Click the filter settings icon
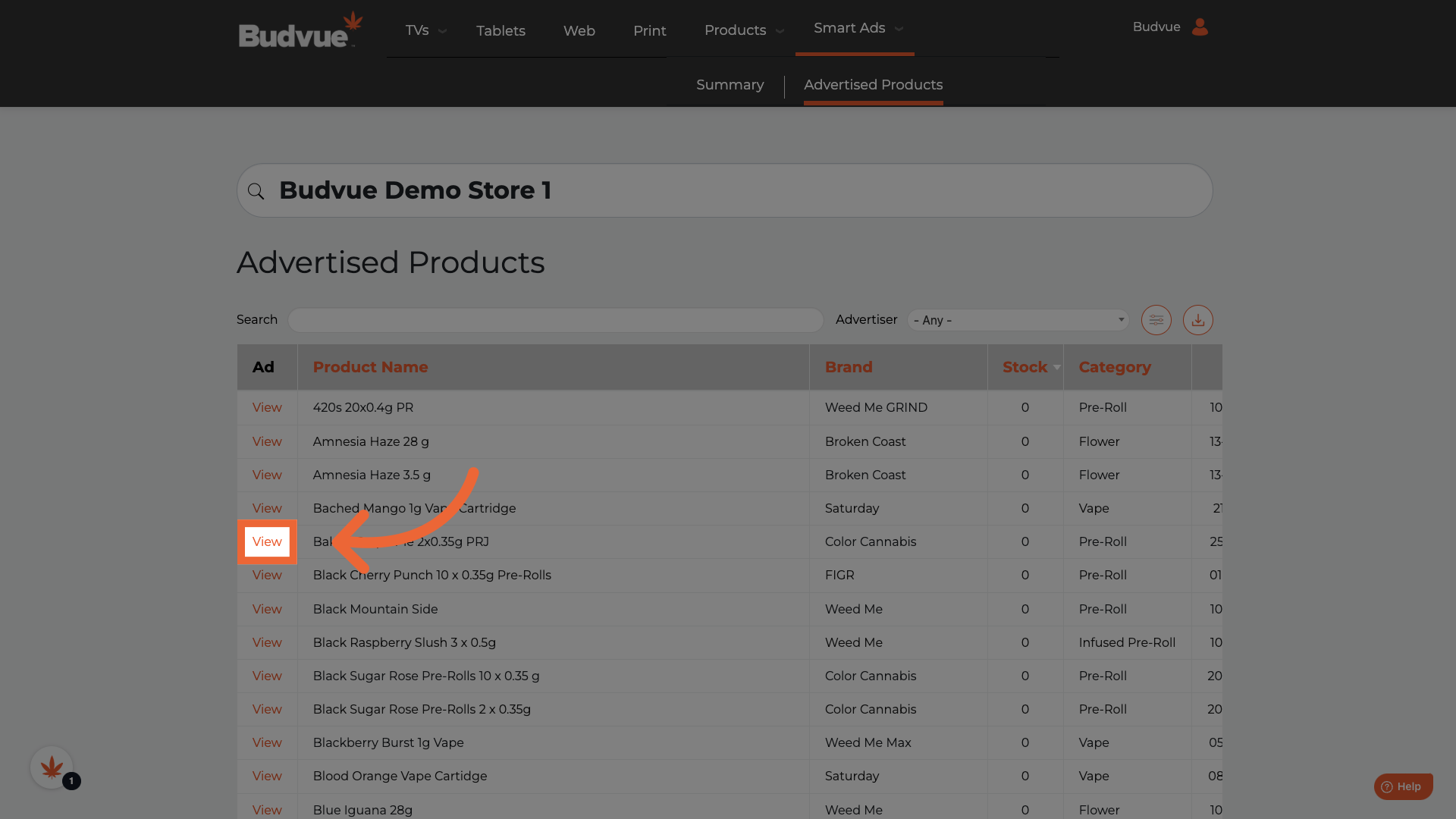 pyautogui.click(x=1156, y=320)
